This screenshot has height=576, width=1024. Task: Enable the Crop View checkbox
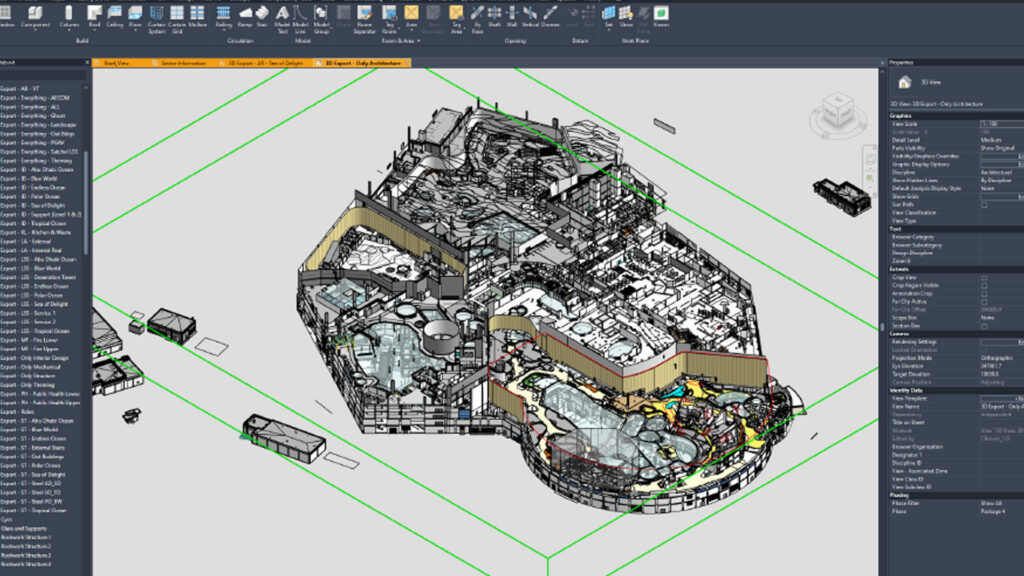pyautogui.click(x=984, y=277)
